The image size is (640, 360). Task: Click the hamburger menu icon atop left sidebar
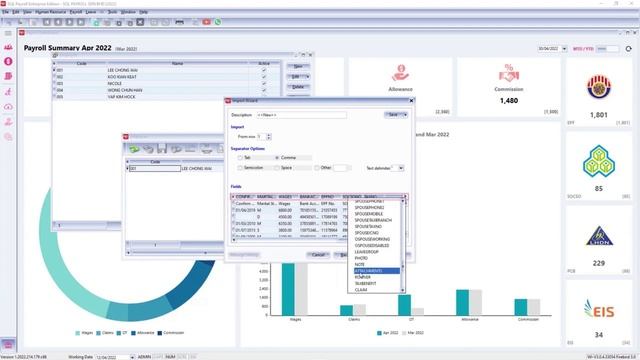coord(8,33)
